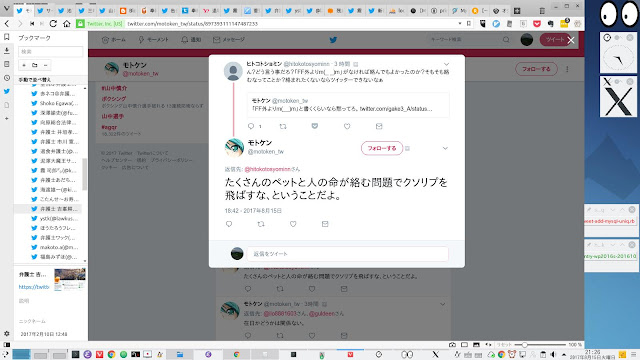
Task: Close the tweet overlay with X
Action: click(x=571, y=40)
